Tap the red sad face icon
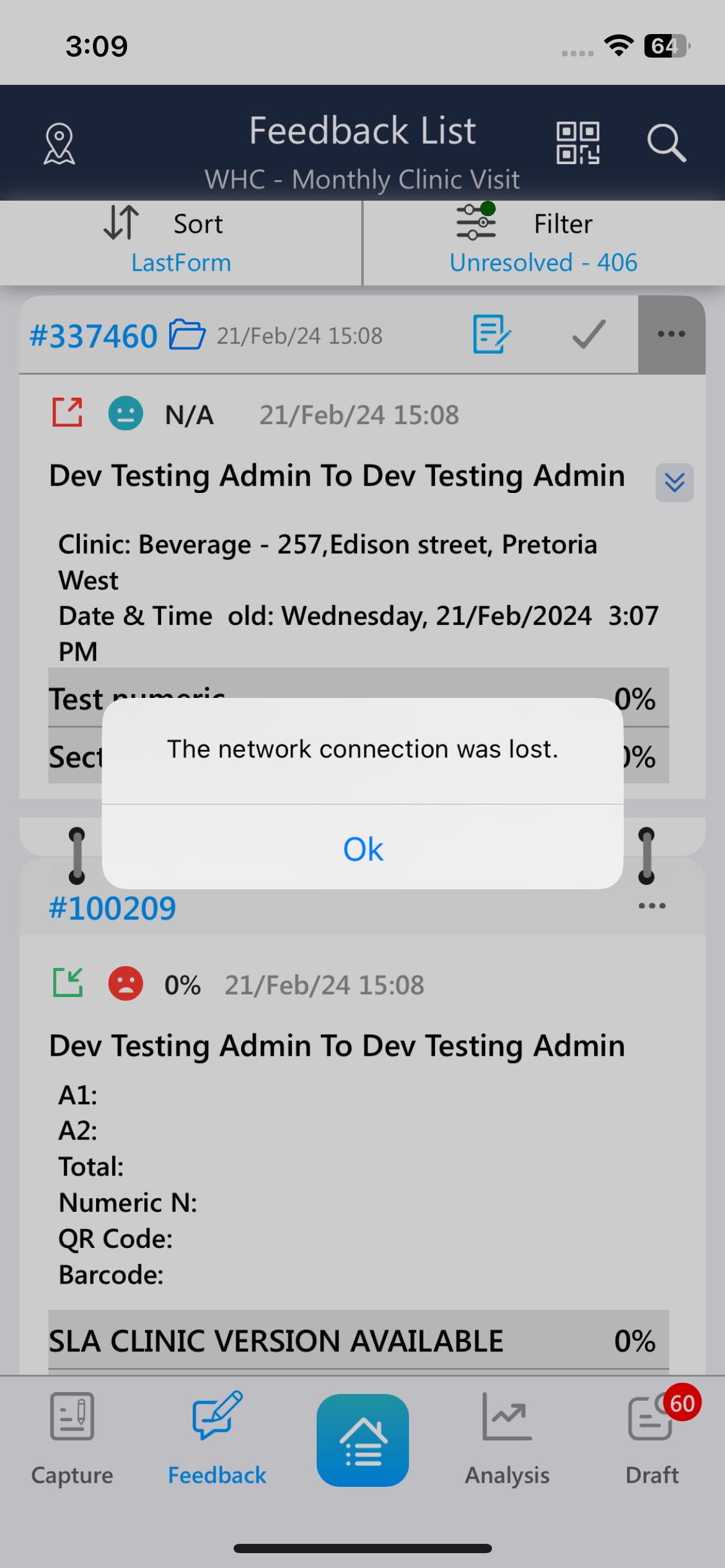Image resolution: width=725 pixels, height=1568 pixels. [126, 983]
